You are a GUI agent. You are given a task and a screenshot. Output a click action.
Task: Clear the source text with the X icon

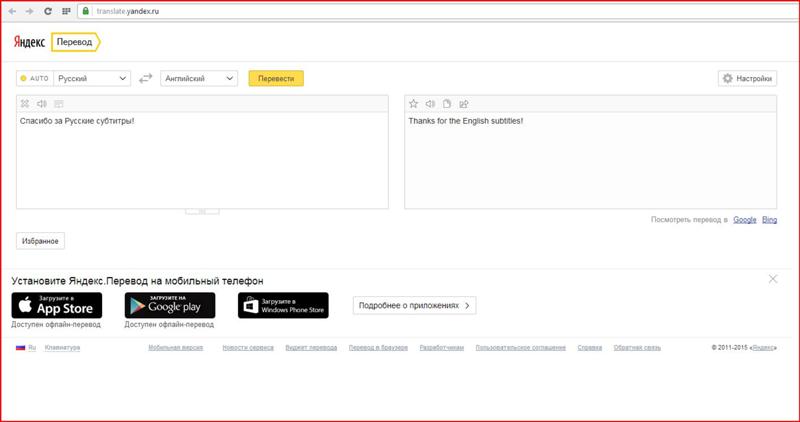point(24,104)
